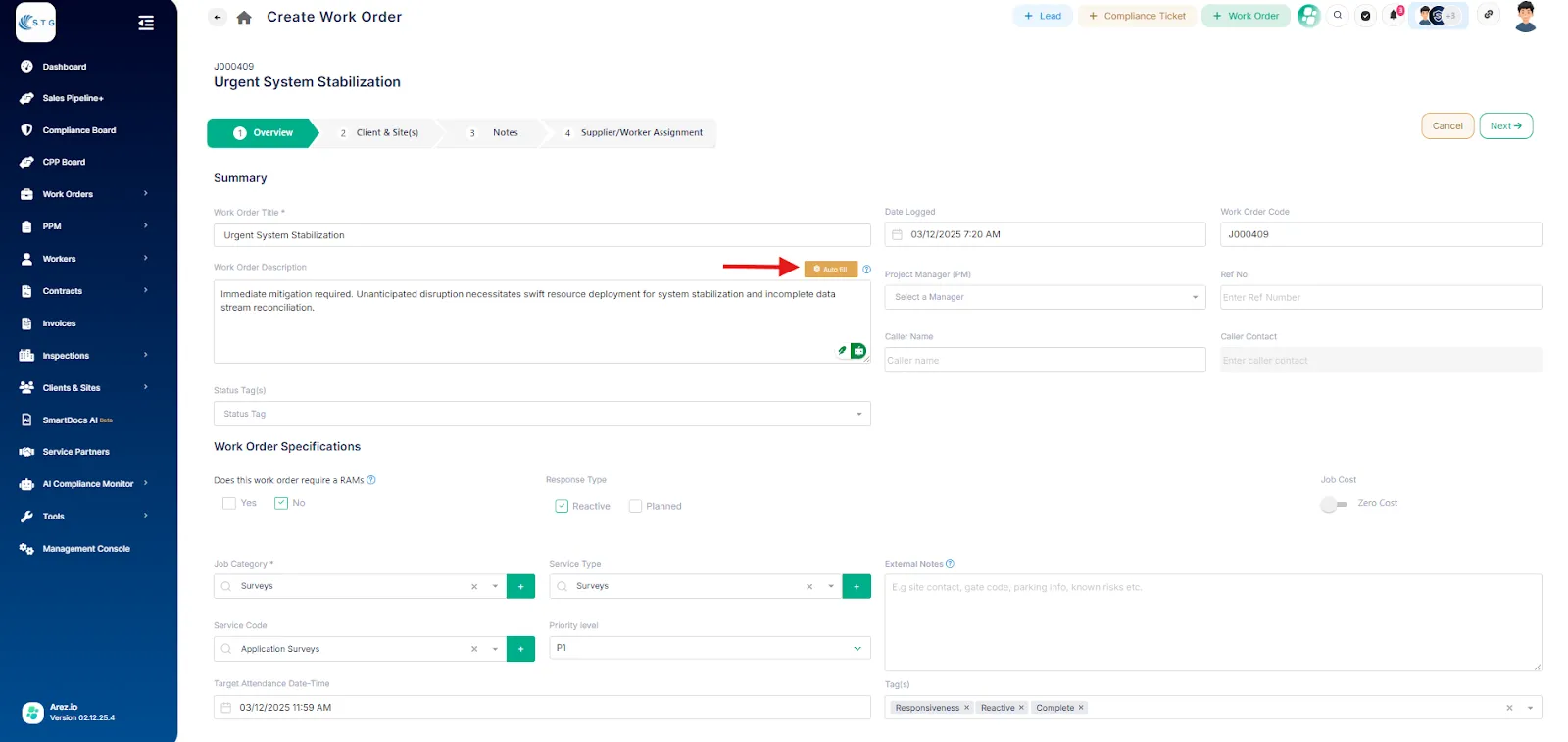Collapse sidebar using the hamburger menu icon
The height and width of the screenshot is (742, 1568).
[146, 23]
